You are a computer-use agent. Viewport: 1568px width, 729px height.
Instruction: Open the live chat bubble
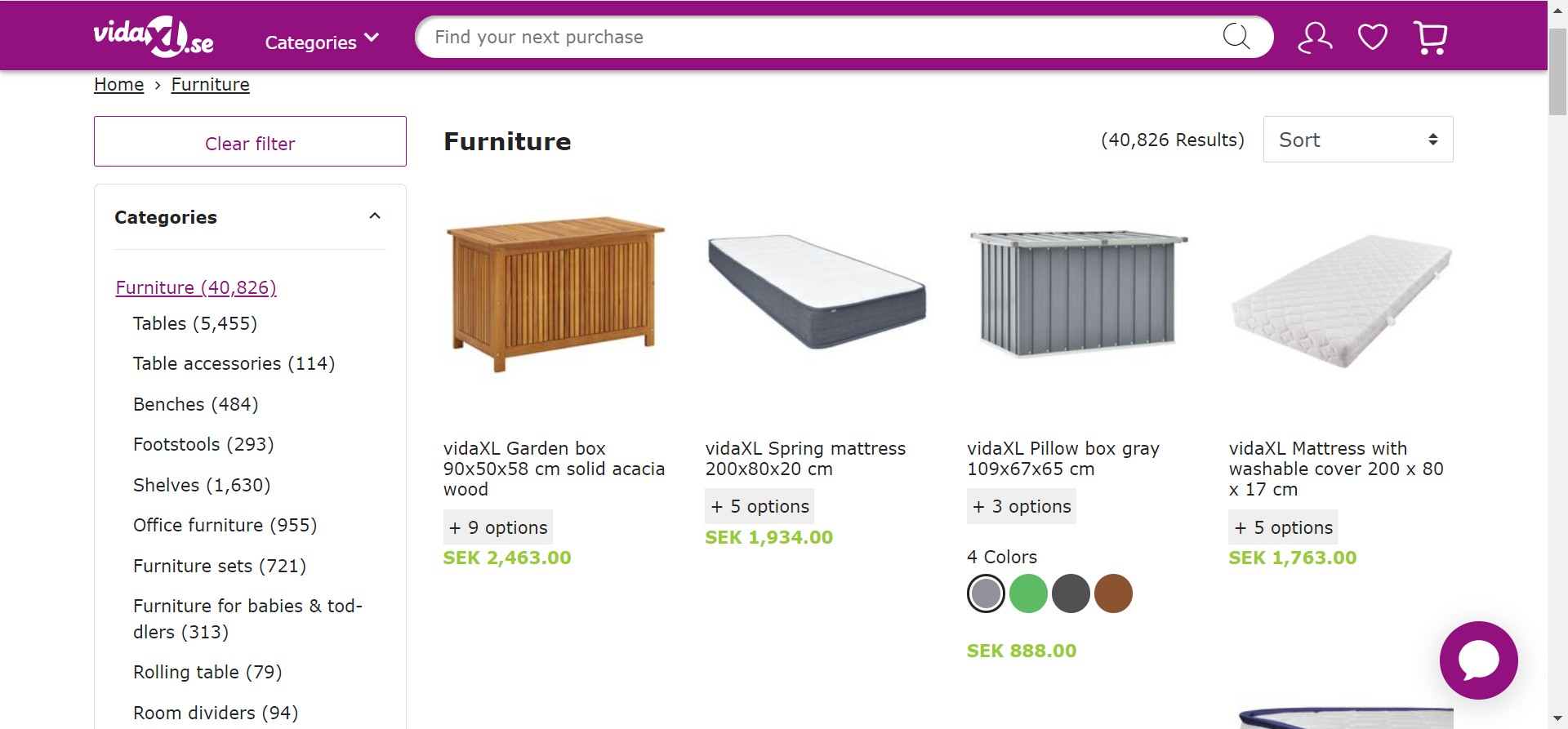pos(1478,660)
